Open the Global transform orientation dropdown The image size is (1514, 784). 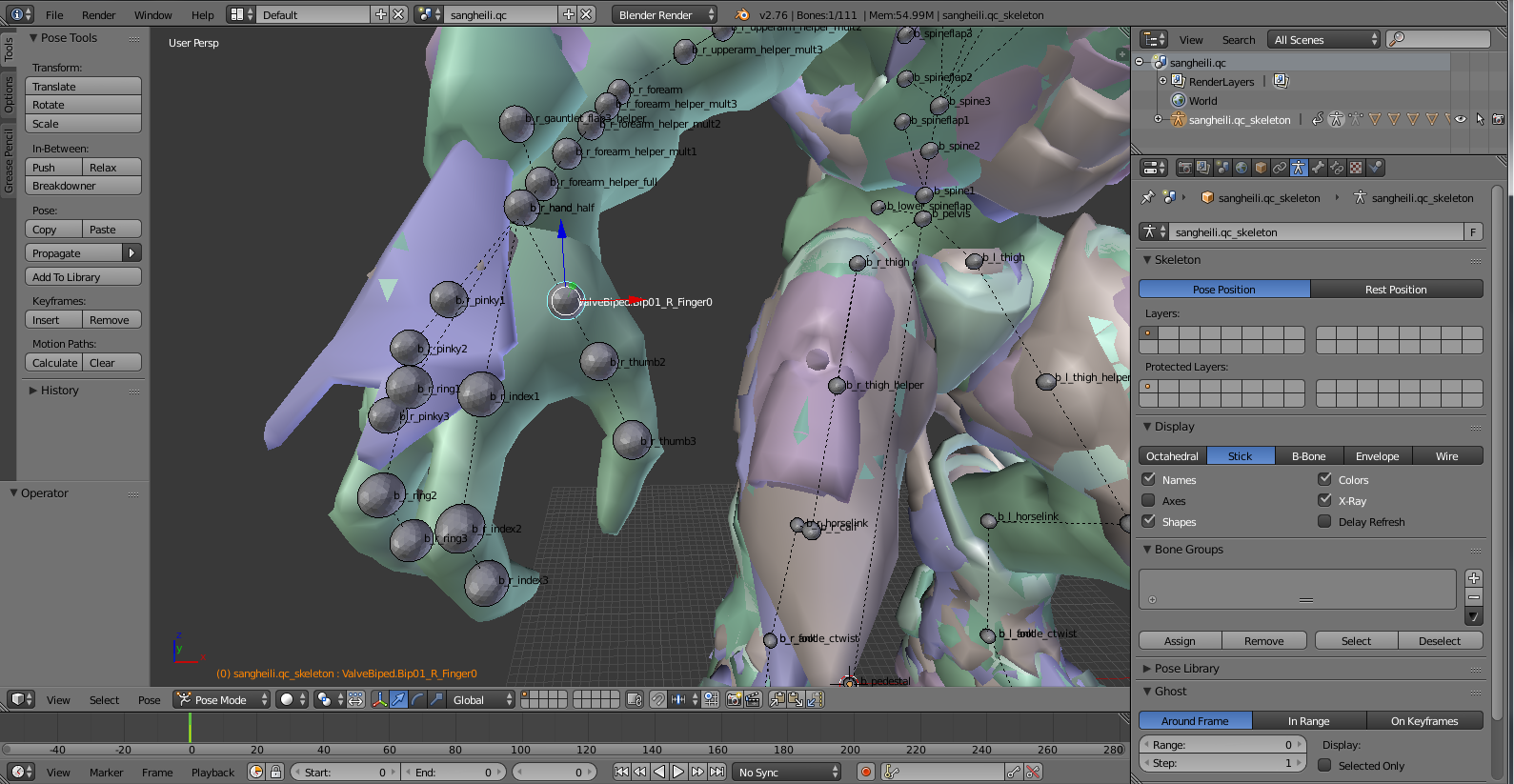(x=481, y=699)
